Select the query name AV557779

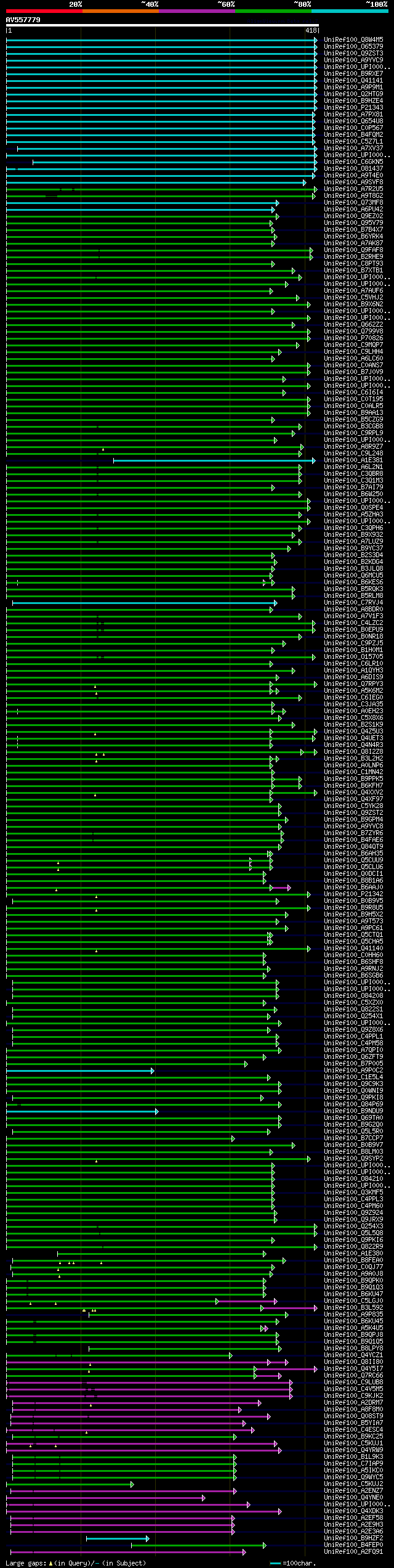pos(23,20)
